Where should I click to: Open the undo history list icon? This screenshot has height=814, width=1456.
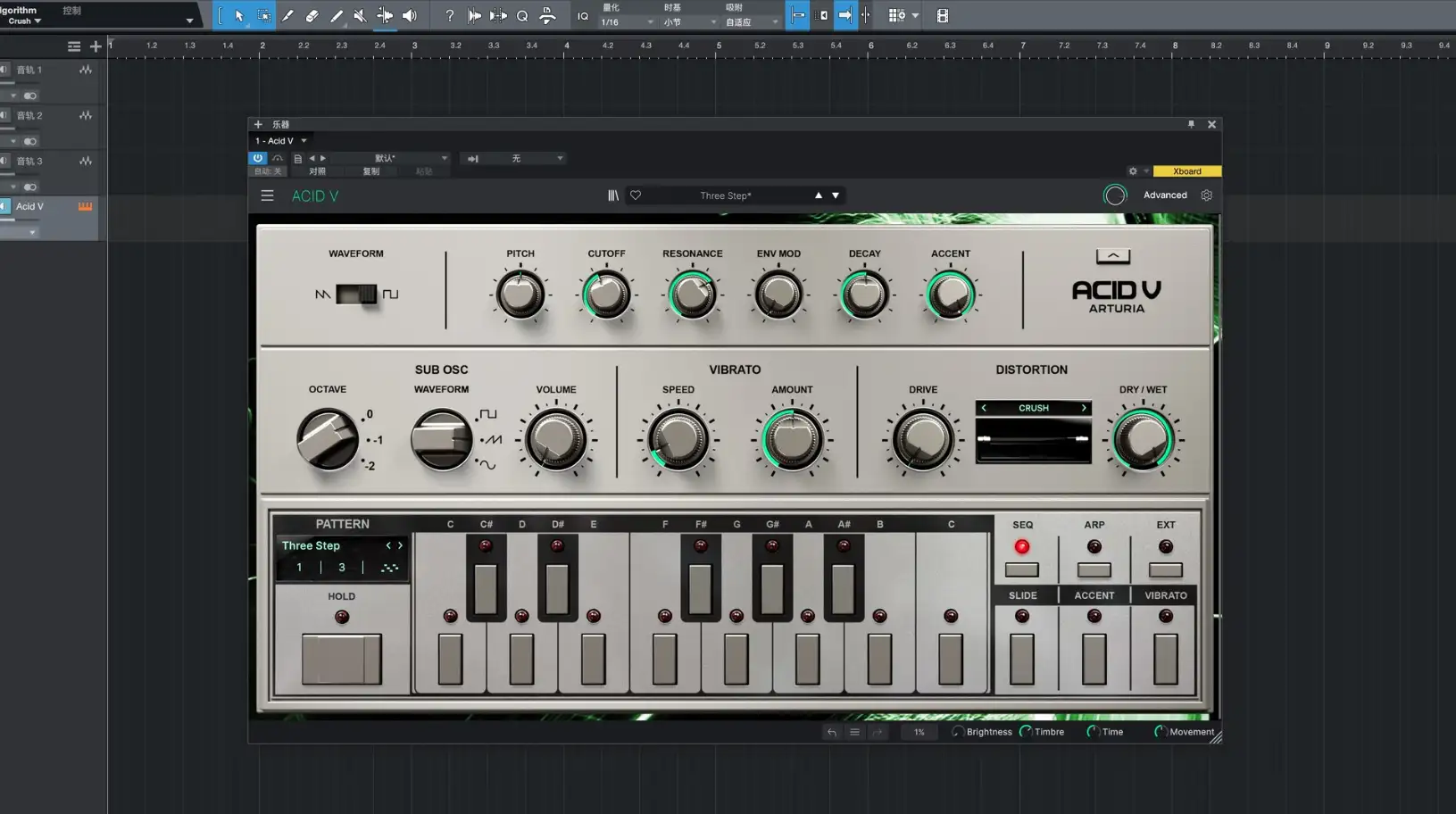[x=854, y=732]
